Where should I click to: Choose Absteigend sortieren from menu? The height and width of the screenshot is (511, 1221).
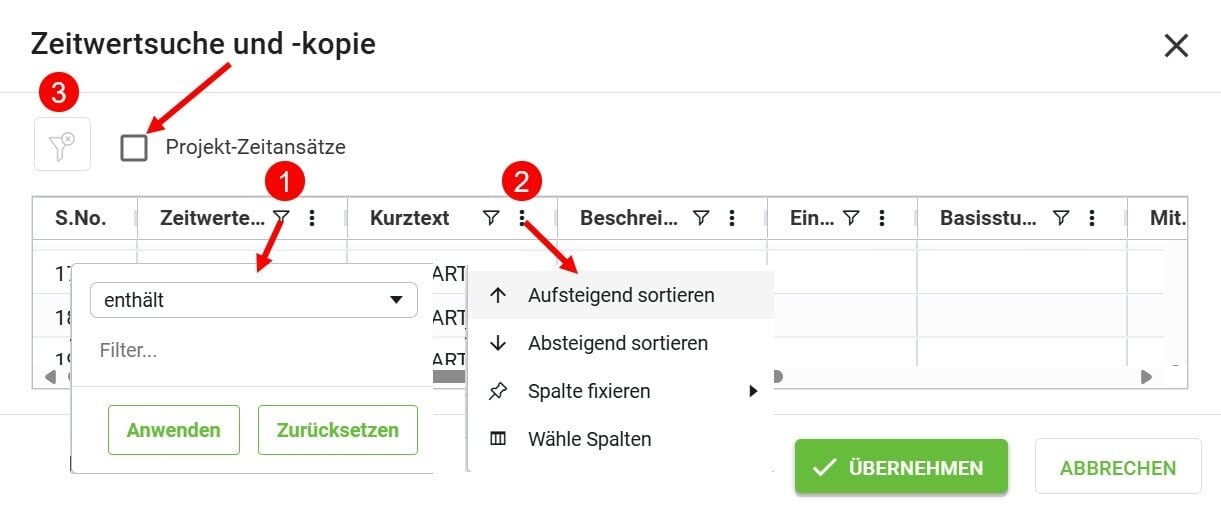coord(617,343)
